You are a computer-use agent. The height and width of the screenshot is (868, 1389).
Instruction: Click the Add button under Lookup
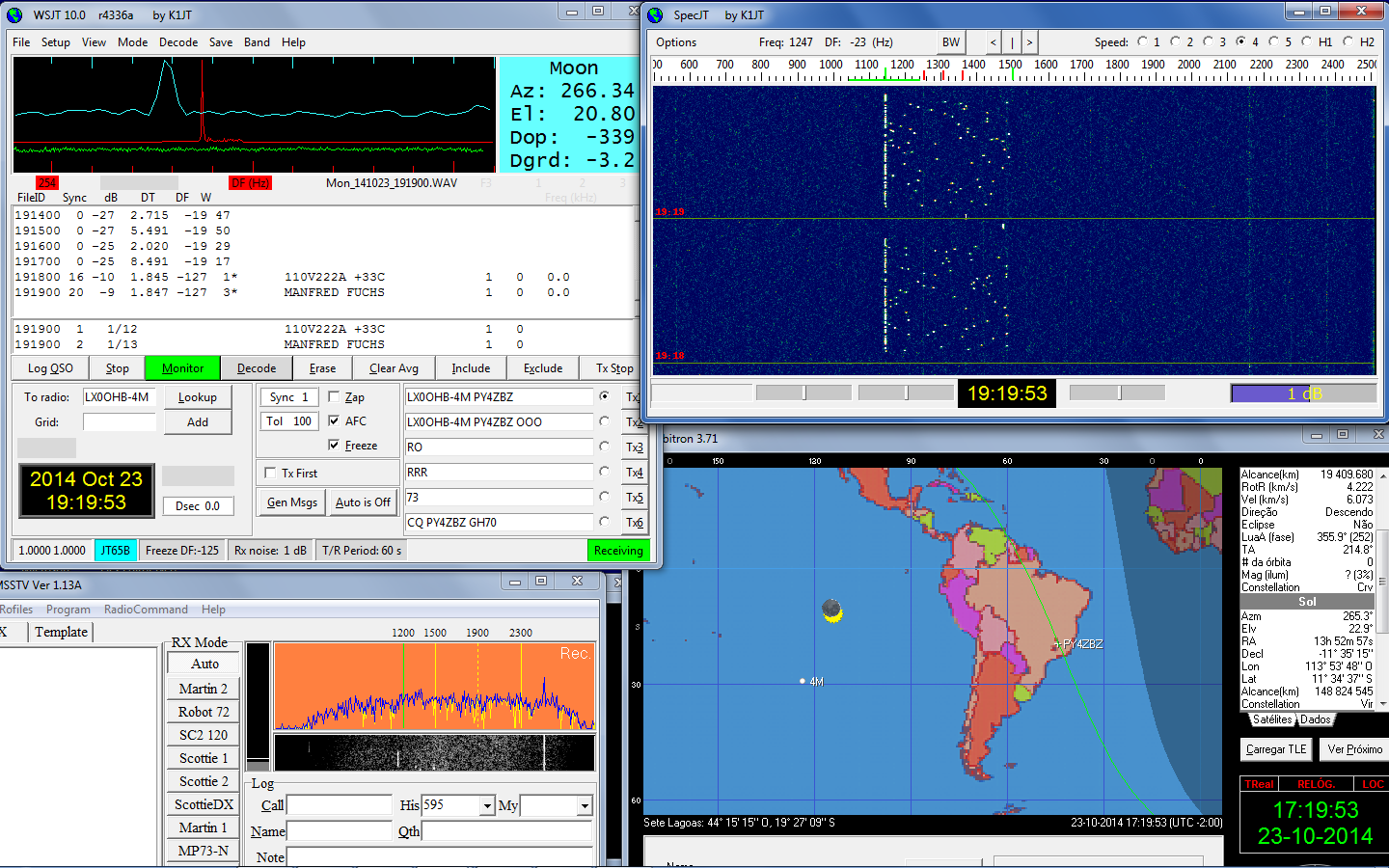click(x=198, y=422)
